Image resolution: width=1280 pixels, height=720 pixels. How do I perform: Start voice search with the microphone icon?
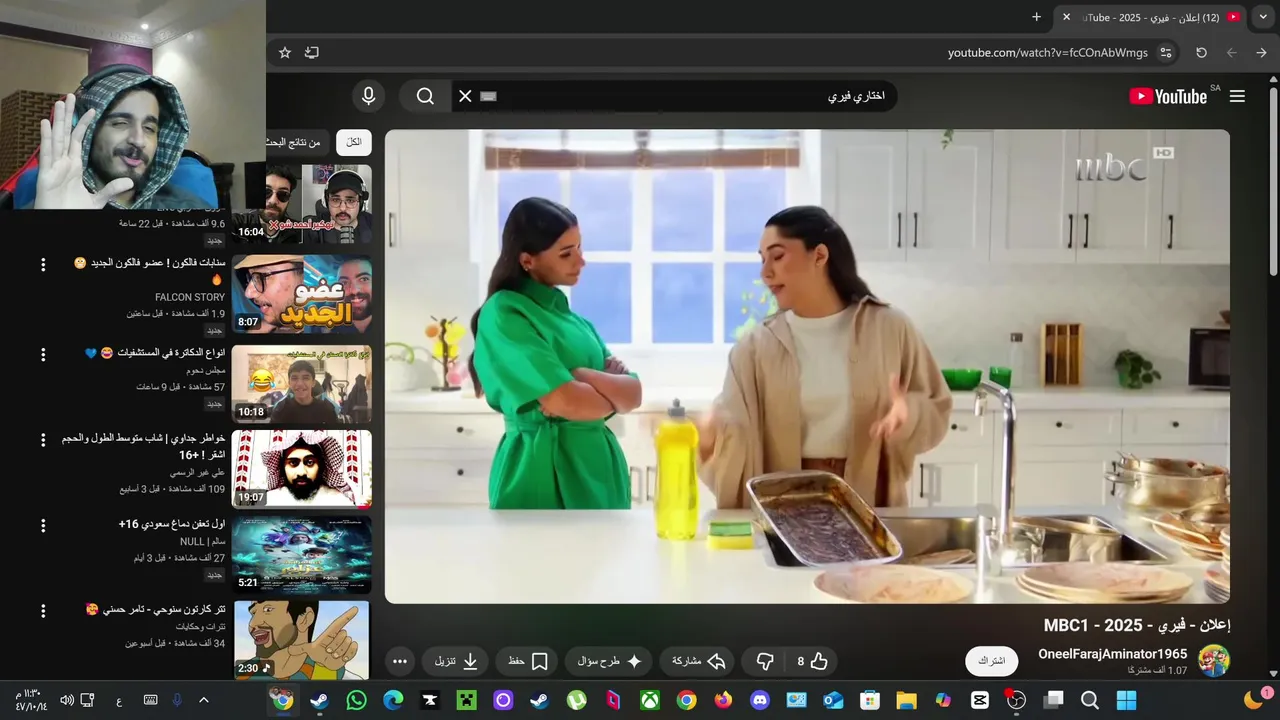click(369, 96)
